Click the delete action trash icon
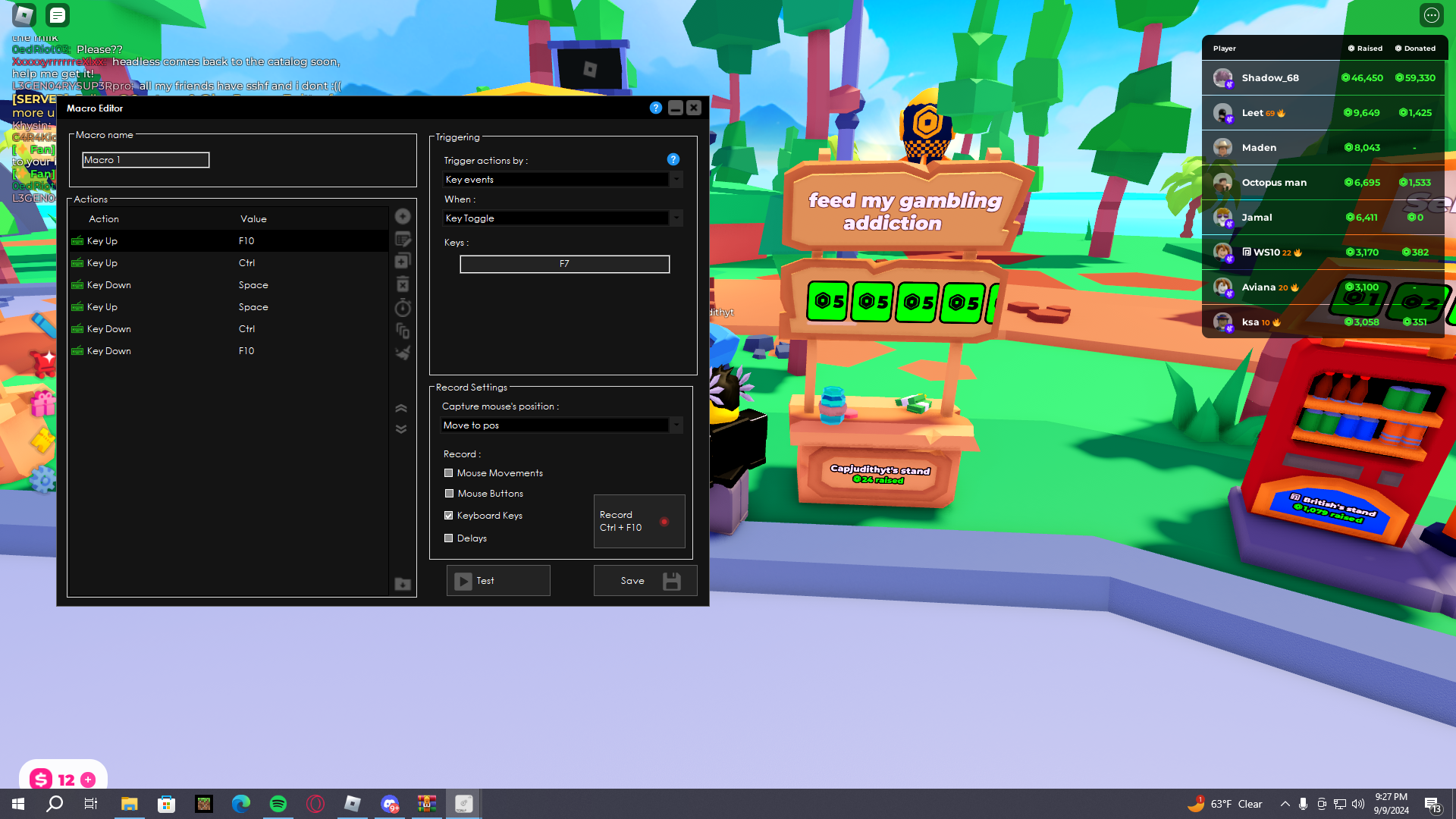 coord(403,284)
